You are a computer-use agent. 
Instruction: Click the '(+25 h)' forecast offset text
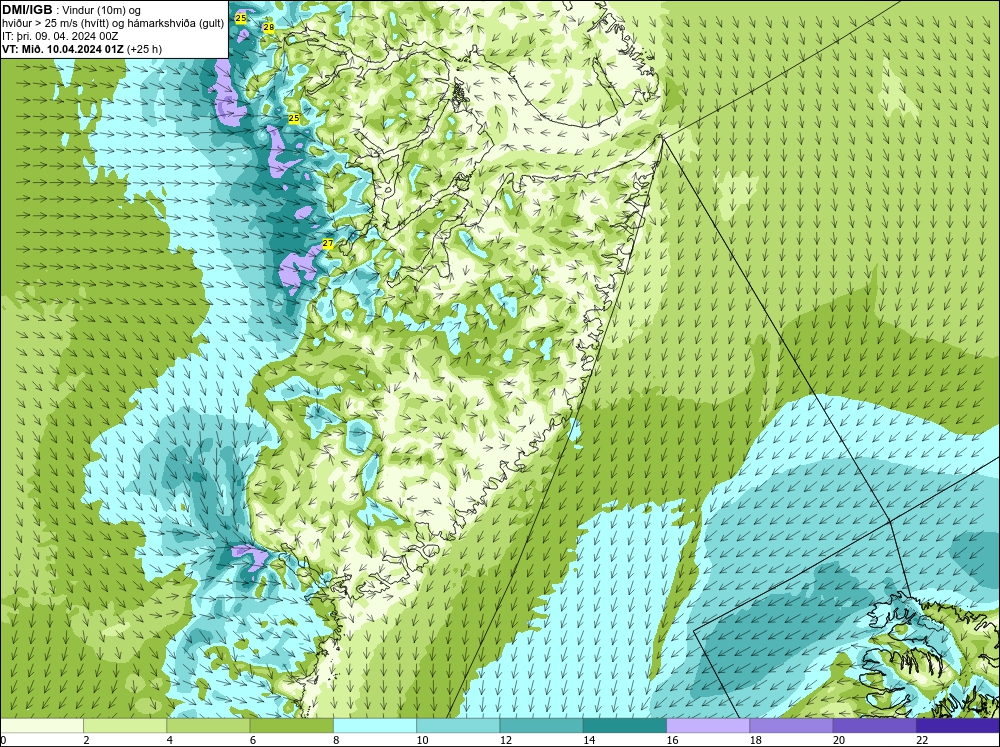145,49
